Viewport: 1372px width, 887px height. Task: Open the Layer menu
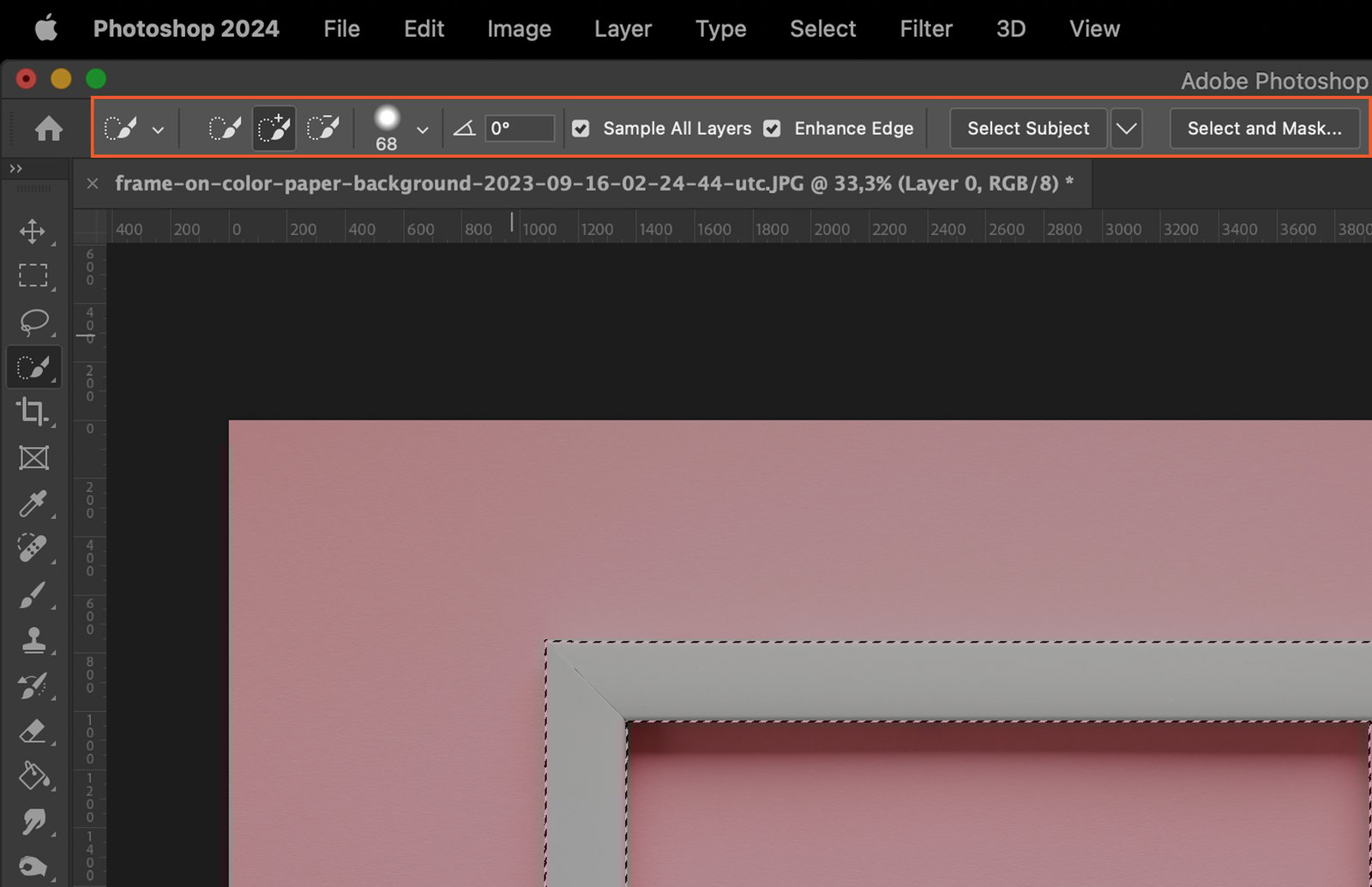coord(623,29)
